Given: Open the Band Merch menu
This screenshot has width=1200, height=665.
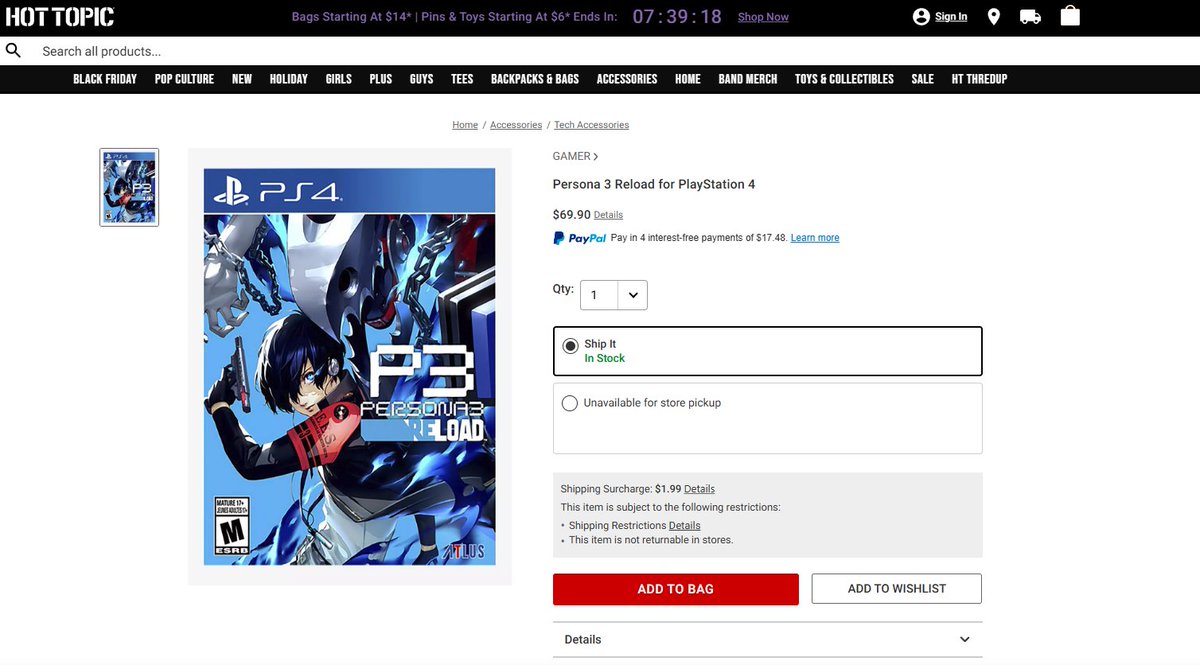Looking at the screenshot, I should (748, 79).
